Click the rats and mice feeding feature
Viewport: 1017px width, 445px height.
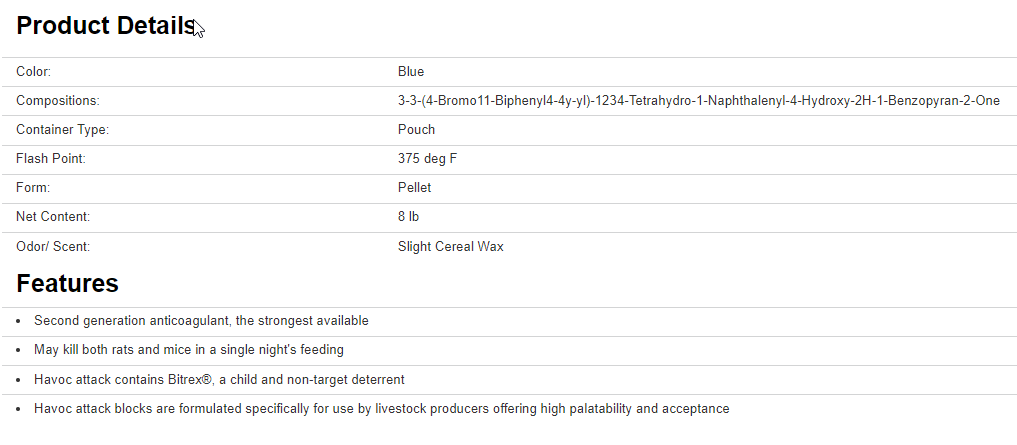(189, 350)
